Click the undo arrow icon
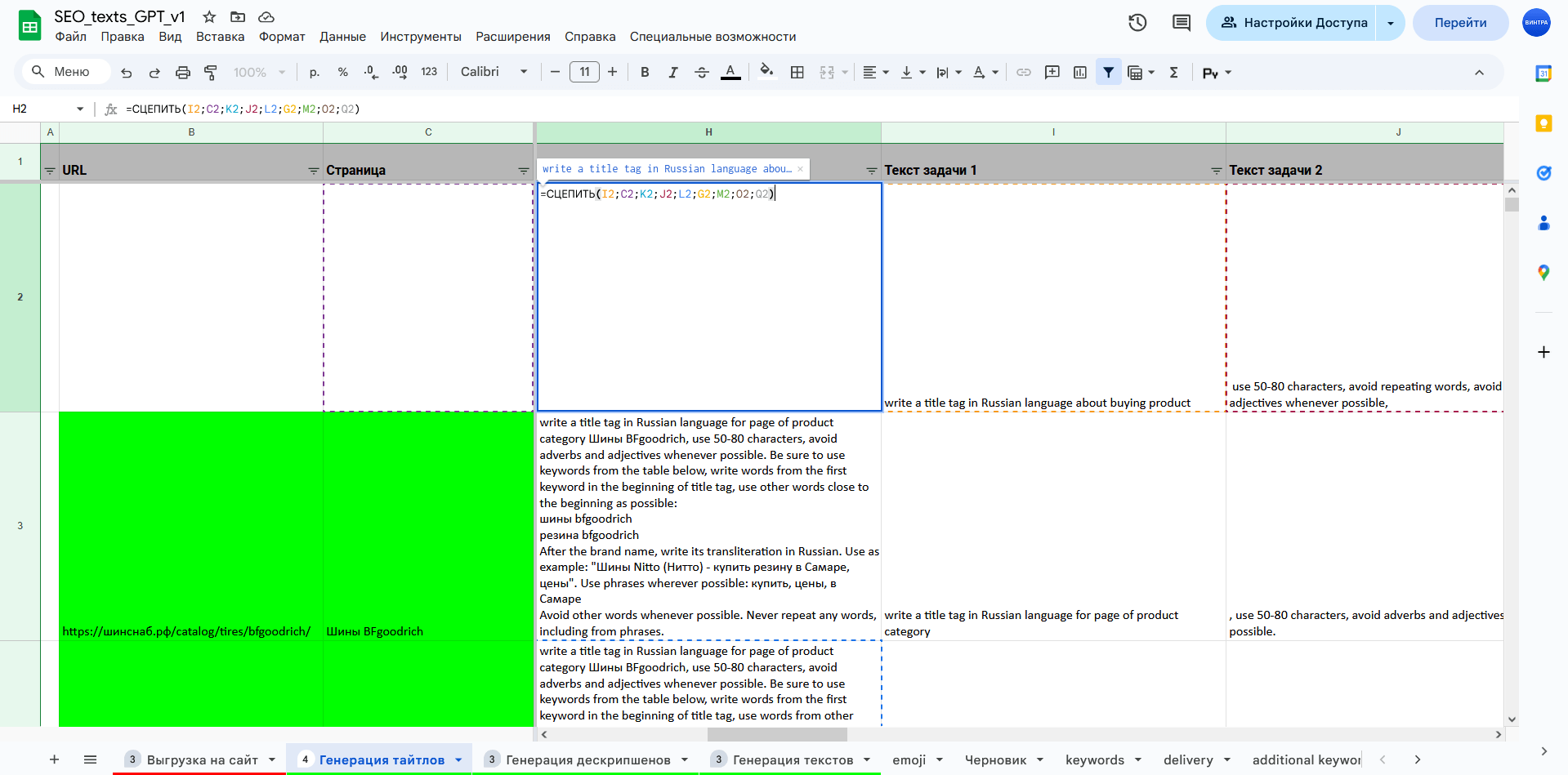Screen dimensions: 1568x775 [x=127, y=73]
